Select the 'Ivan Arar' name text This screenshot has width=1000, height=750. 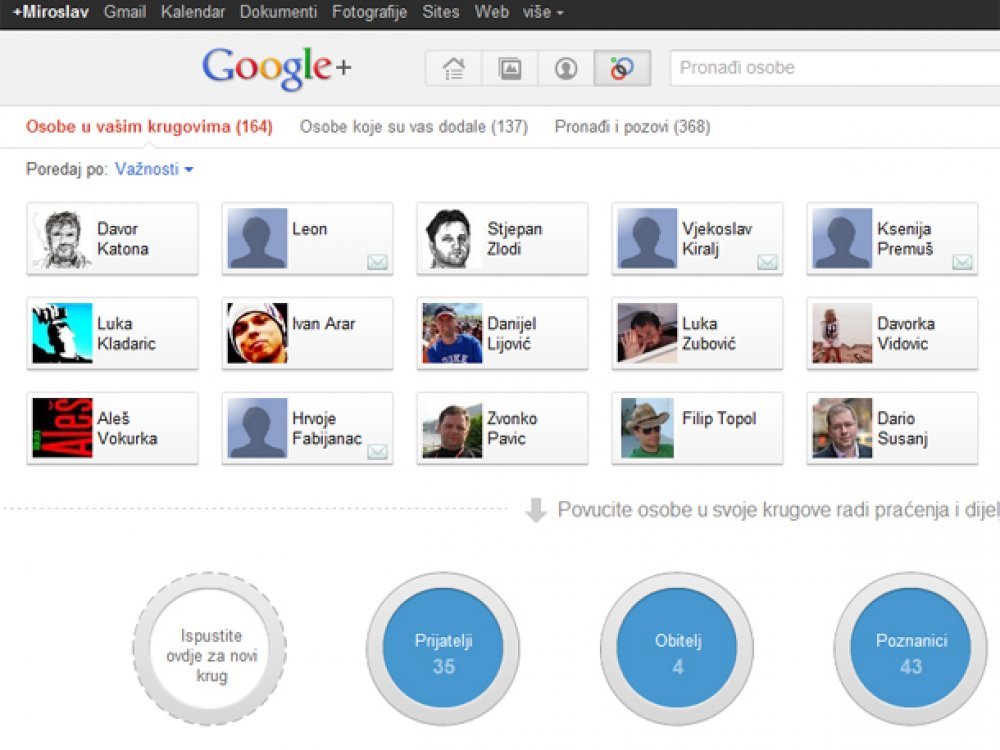(323, 324)
